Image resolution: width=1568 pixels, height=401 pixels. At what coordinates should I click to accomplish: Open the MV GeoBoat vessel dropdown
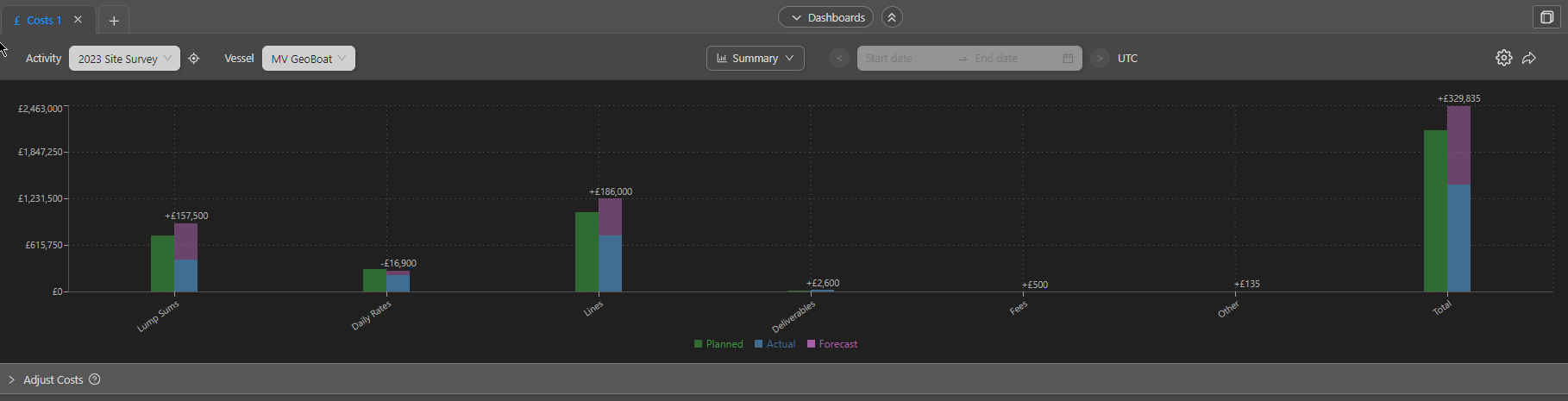pos(308,59)
